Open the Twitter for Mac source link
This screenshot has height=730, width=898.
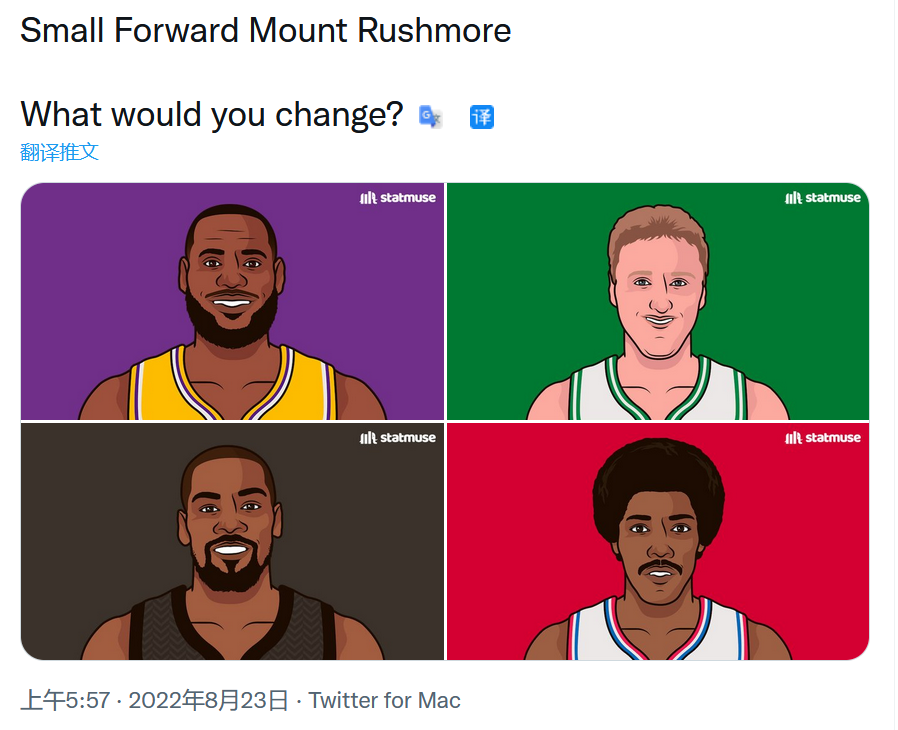(385, 700)
